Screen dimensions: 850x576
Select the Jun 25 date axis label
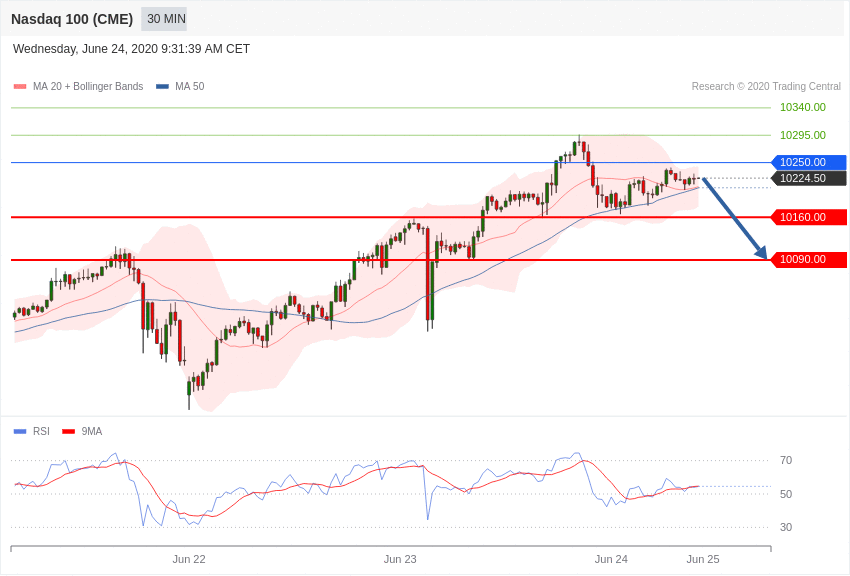(703, 560)
